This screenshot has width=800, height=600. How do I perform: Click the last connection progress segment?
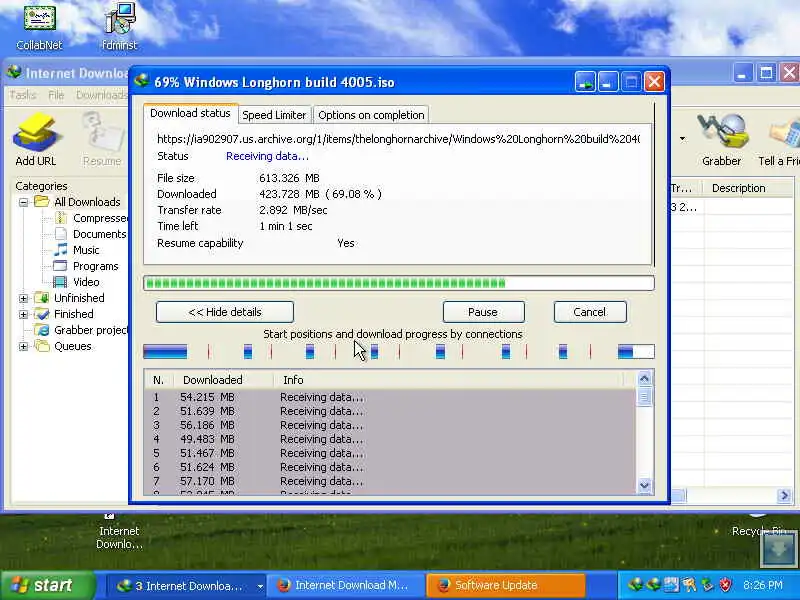tap(636, 352)
